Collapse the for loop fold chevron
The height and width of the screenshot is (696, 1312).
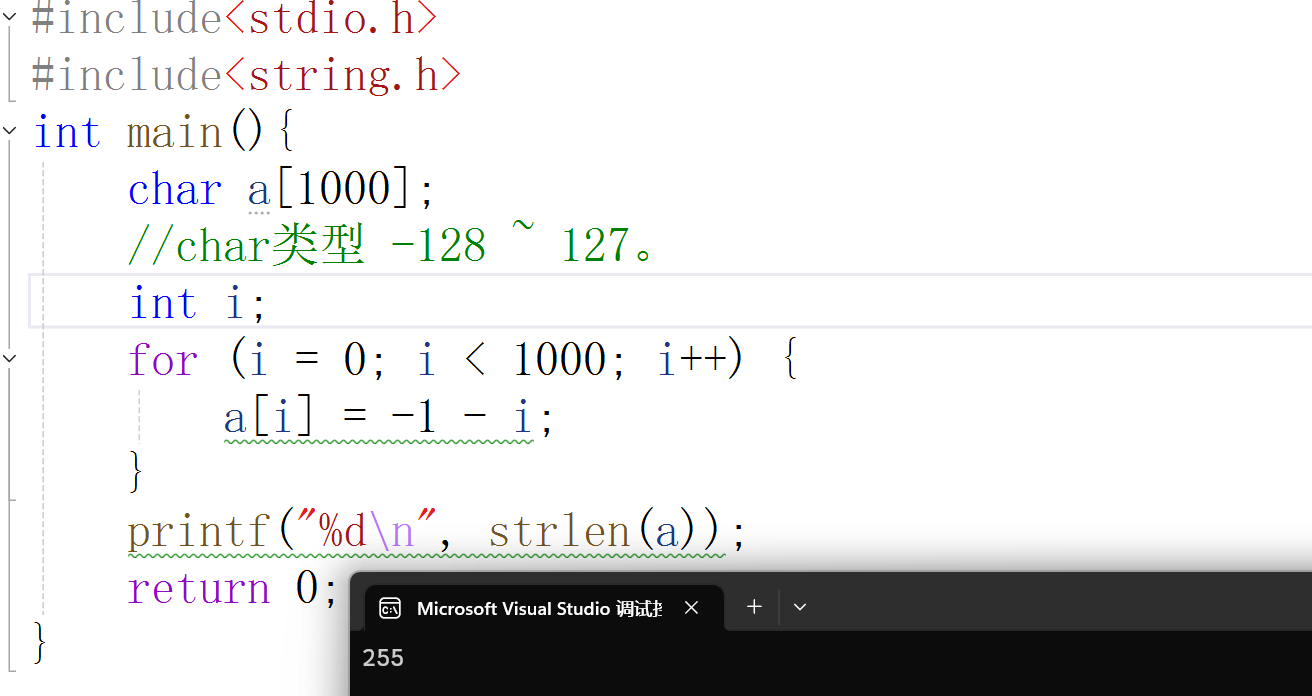tap(10, 357)
